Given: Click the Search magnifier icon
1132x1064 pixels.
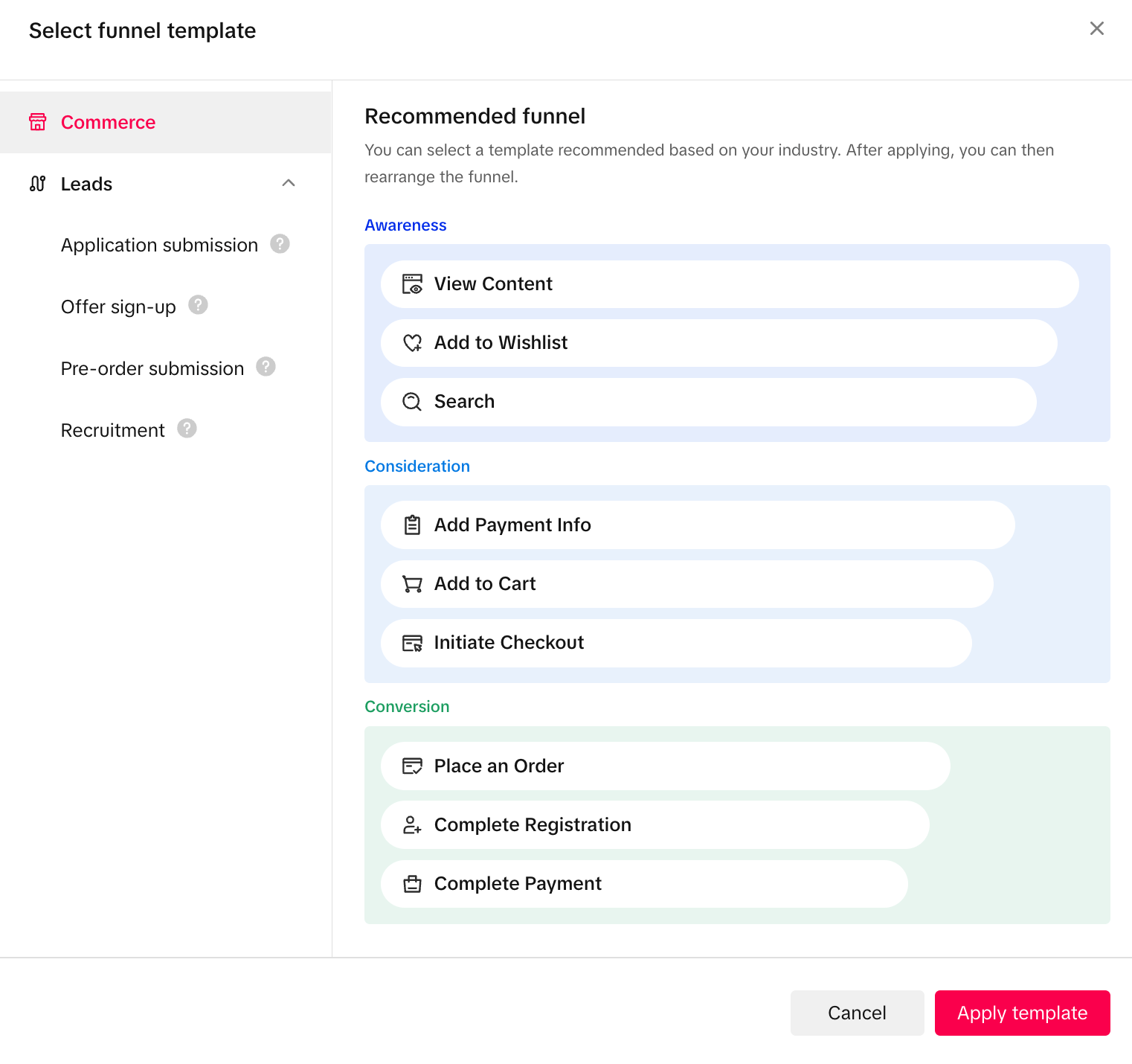Looking at the screenshot, I should pyautogui.click(x=412, y=402).
